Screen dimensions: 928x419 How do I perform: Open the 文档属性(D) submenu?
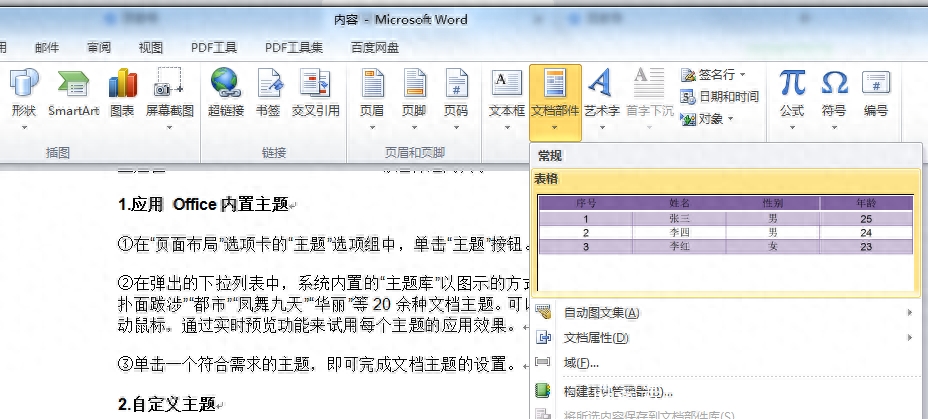(x=725, y=338)
